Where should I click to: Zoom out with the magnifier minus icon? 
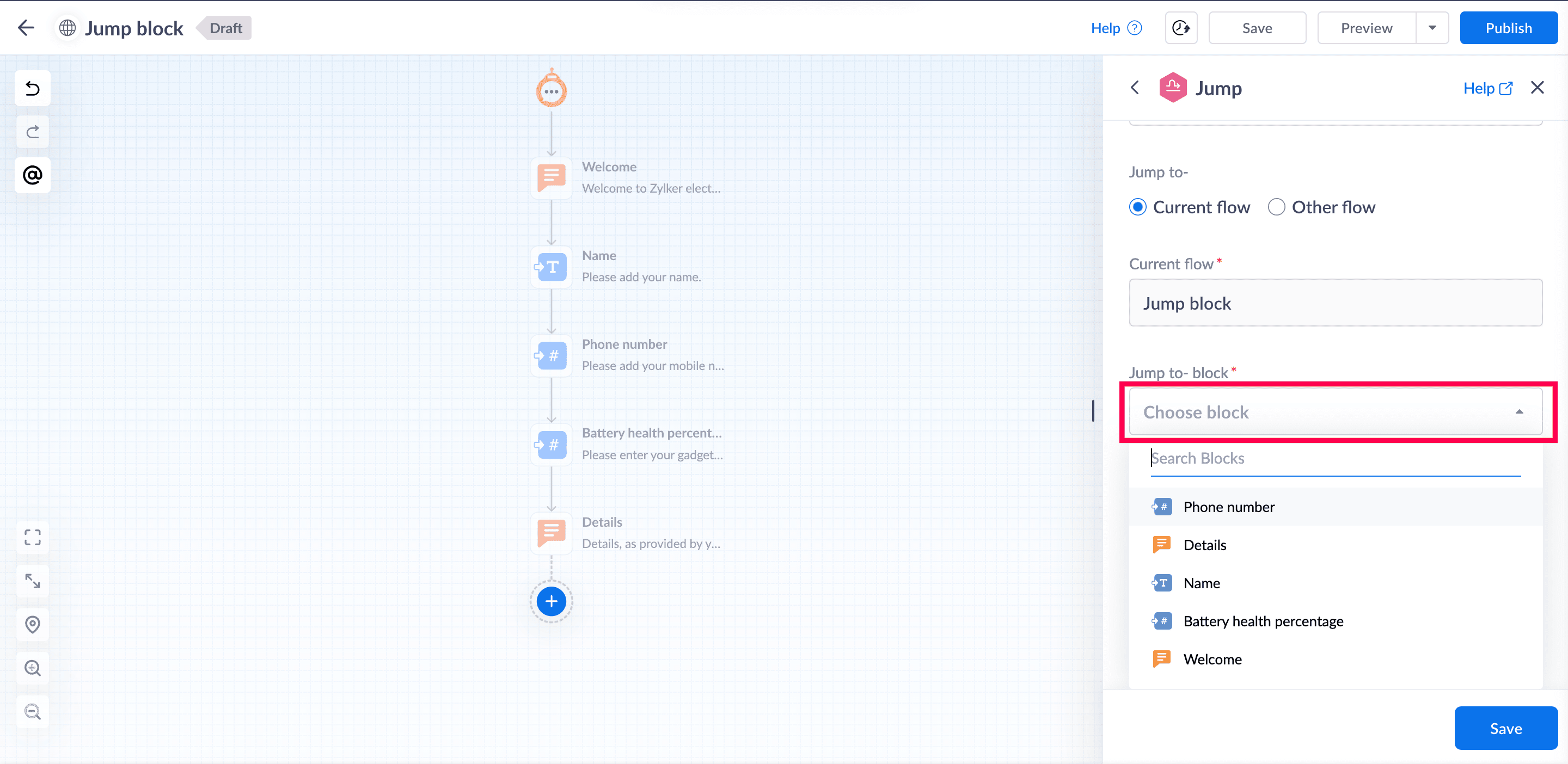[32, 712]
